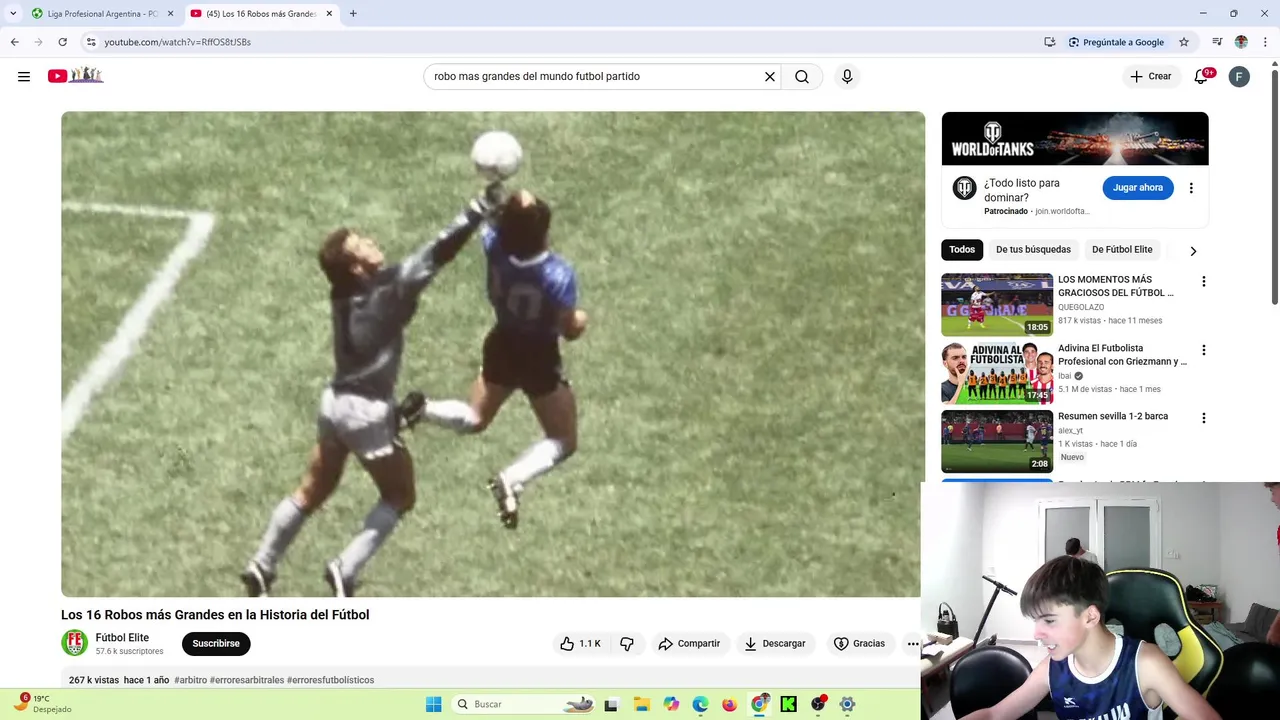Click the taskbar Buscar search box
Screen dimensions: 1280x720
(x=525, y=704)
